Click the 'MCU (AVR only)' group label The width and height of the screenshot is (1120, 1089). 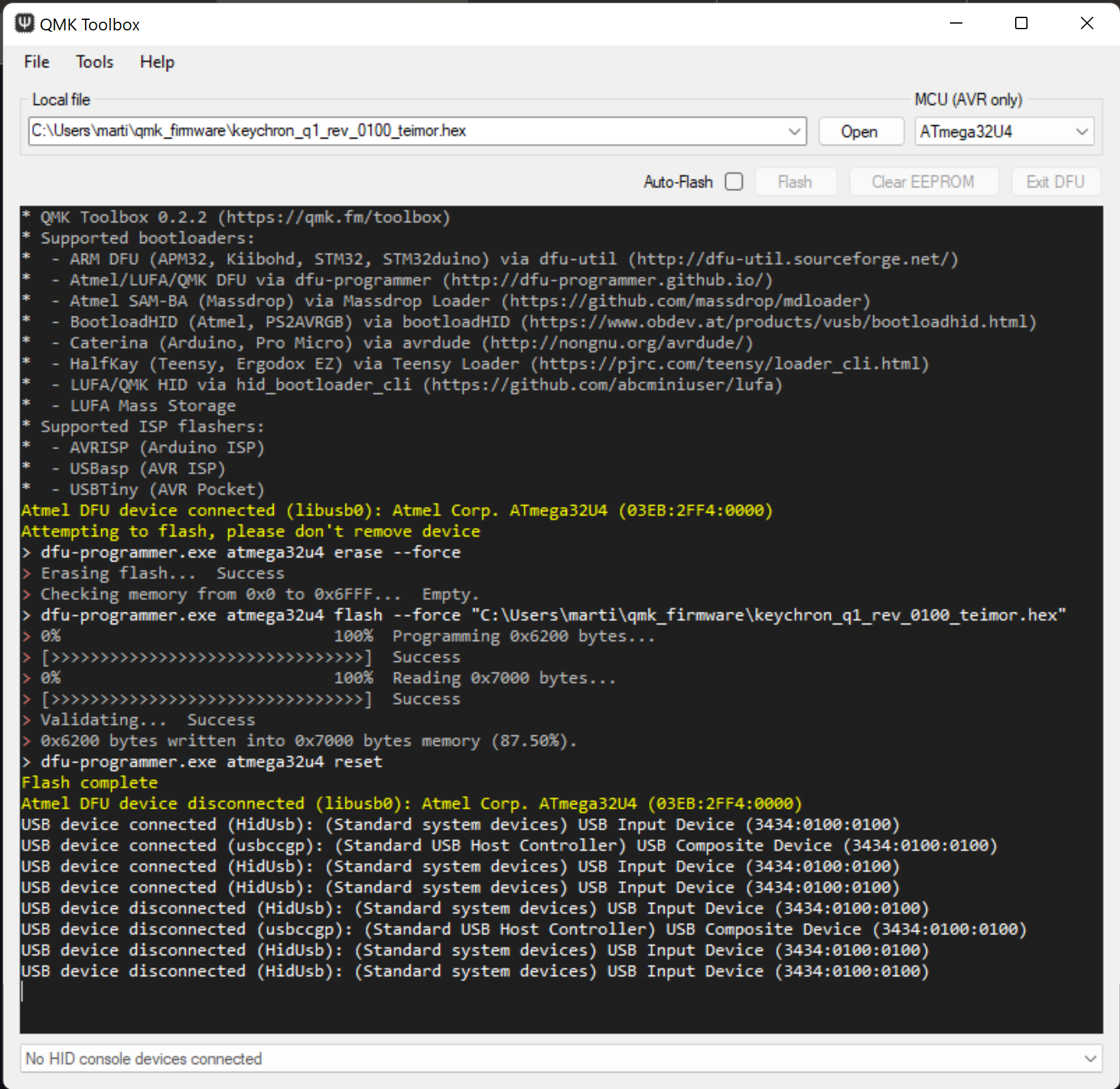click(969, 100)
